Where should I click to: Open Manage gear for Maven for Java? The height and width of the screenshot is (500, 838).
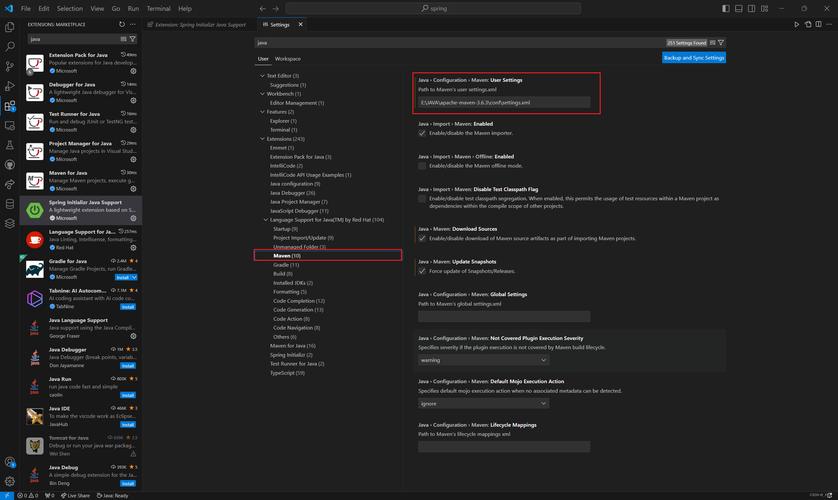pyautogui.click(x=133, y=187)
